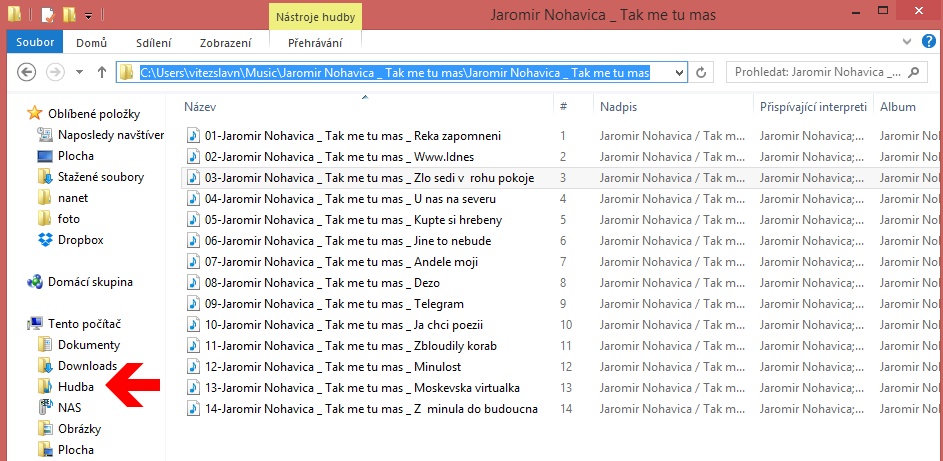Select the Hudba folder in sidebar

(x=75, y=387)
